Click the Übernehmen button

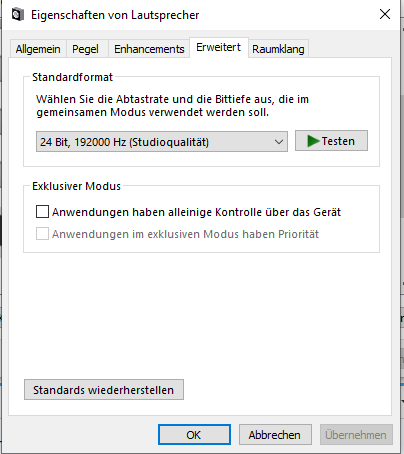356,434
